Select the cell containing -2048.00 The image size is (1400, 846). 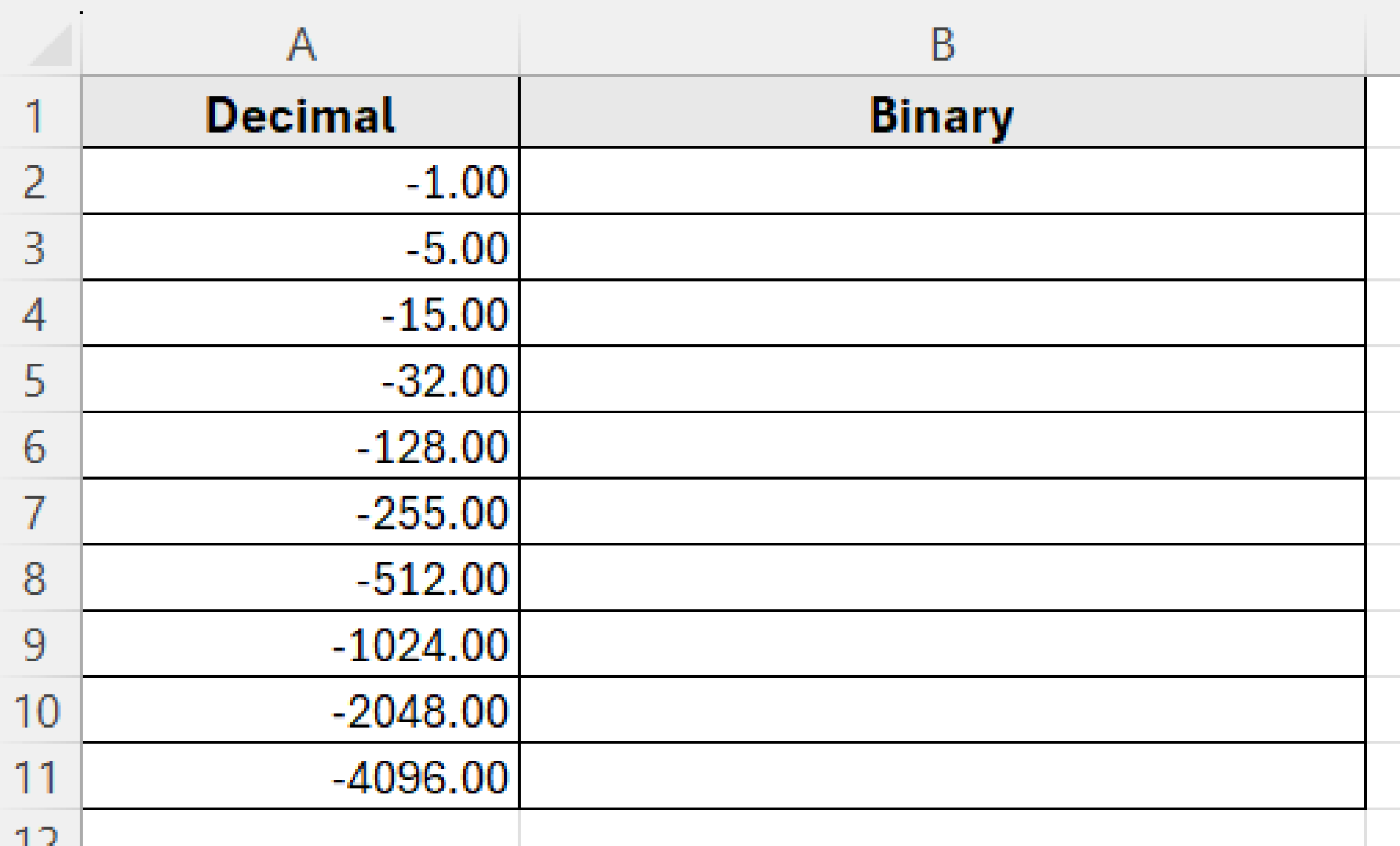301,711
